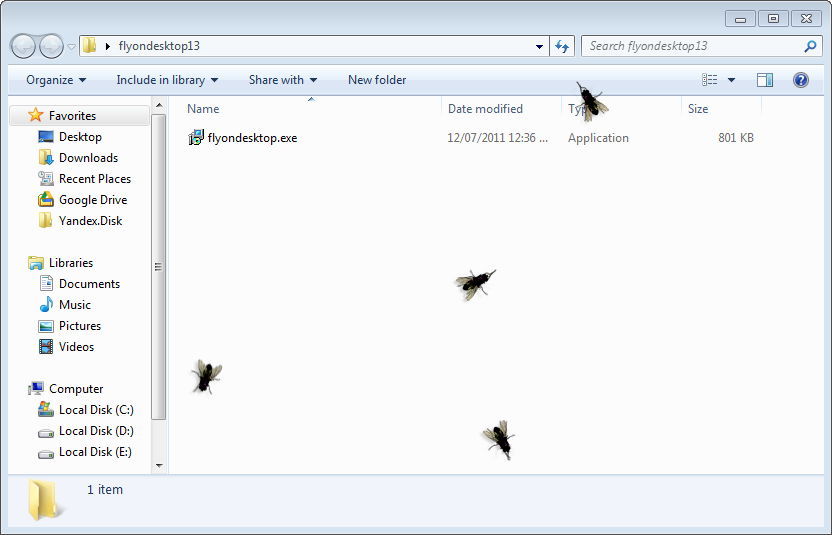This screenshot has width=832, height=535.
Task: Expand the Share with menu
Action: tap(282, 80)
